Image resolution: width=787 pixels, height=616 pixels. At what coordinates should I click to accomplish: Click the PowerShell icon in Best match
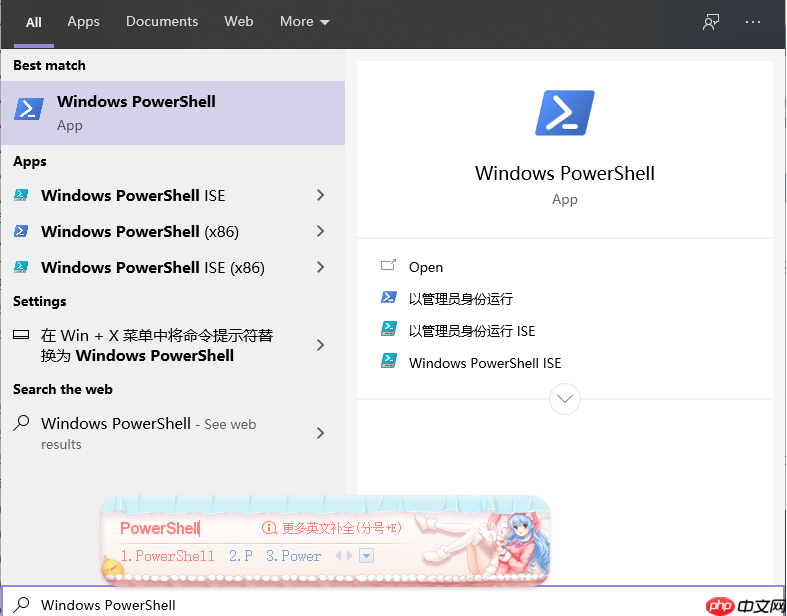click(29, 109)
